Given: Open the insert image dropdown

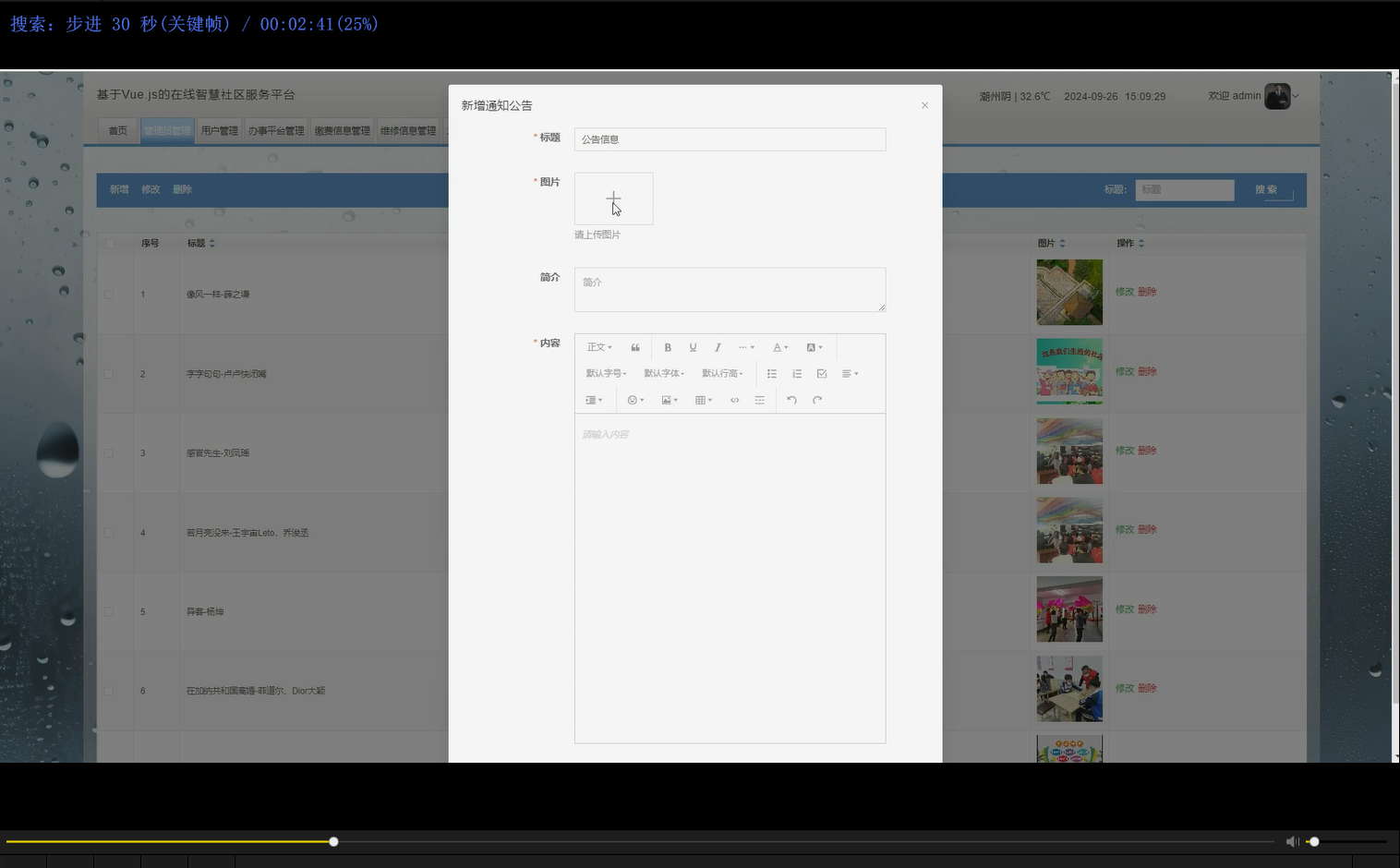Looking at the screenshot, I should [x=670, y=400].
